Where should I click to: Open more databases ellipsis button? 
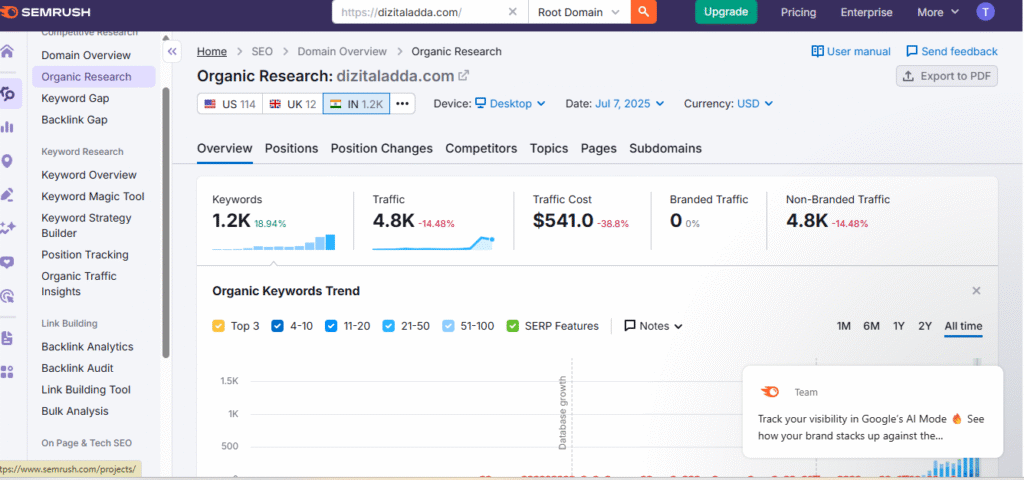402,104
